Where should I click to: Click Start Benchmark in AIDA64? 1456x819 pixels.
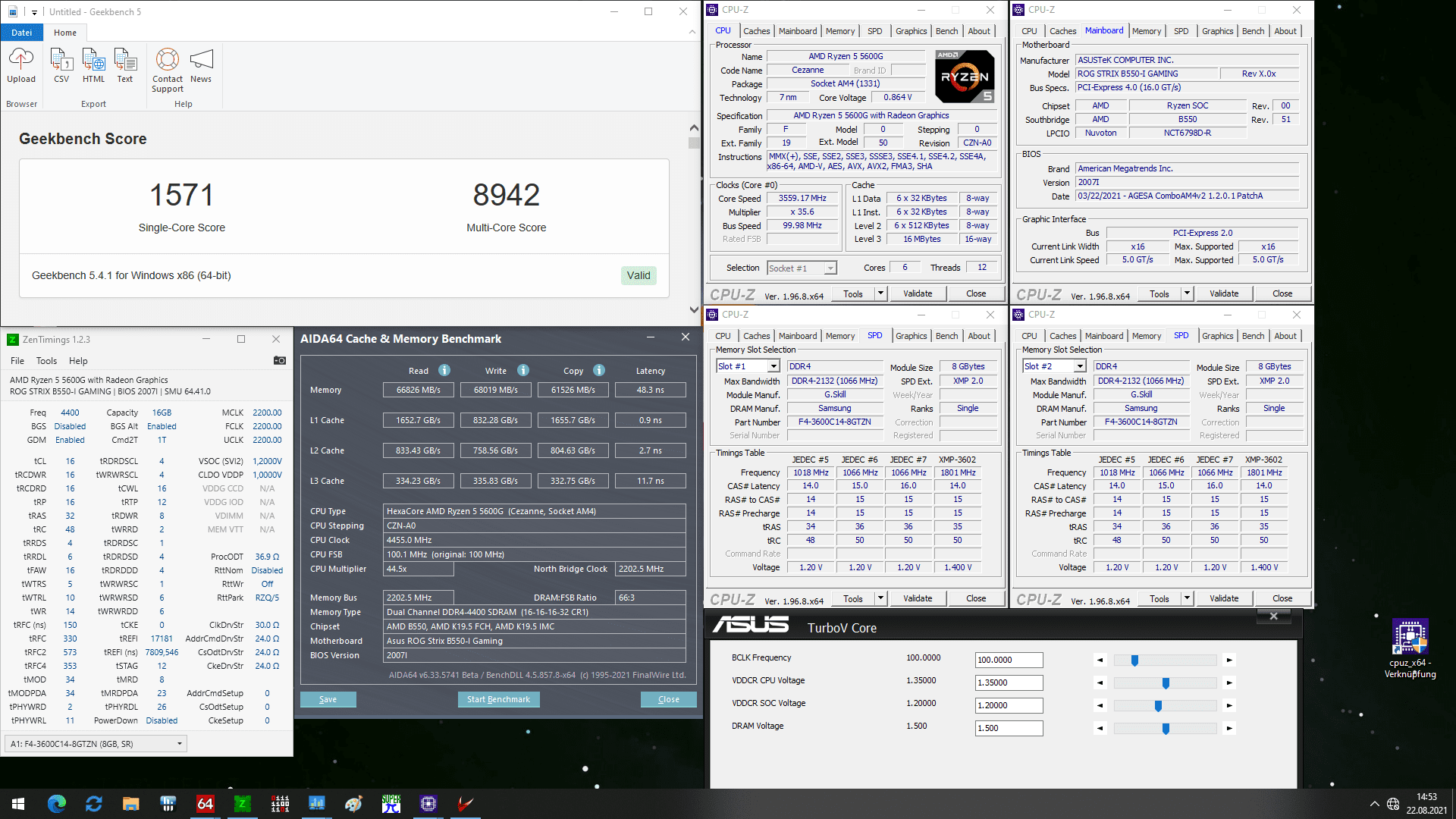[x=498, y=699]
